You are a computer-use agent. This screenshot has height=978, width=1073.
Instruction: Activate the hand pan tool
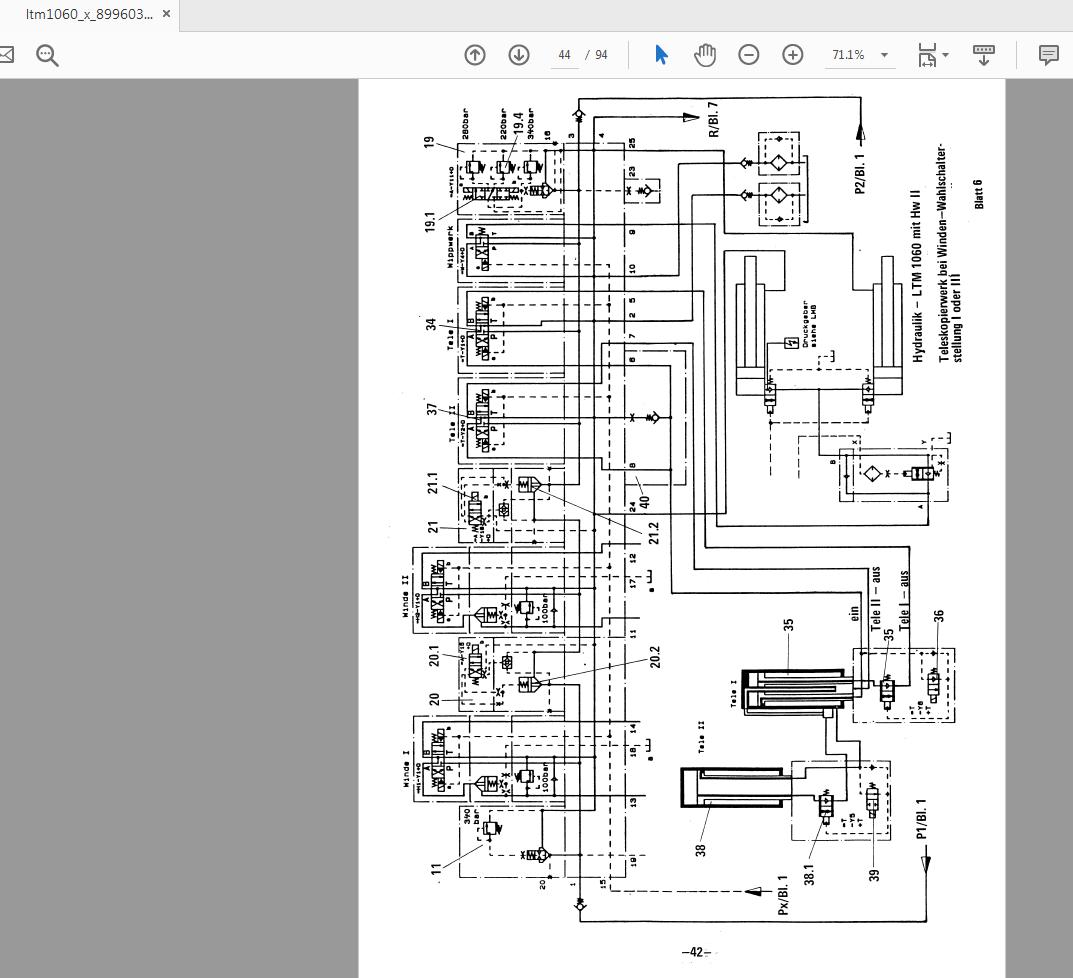tap(705, 55)
